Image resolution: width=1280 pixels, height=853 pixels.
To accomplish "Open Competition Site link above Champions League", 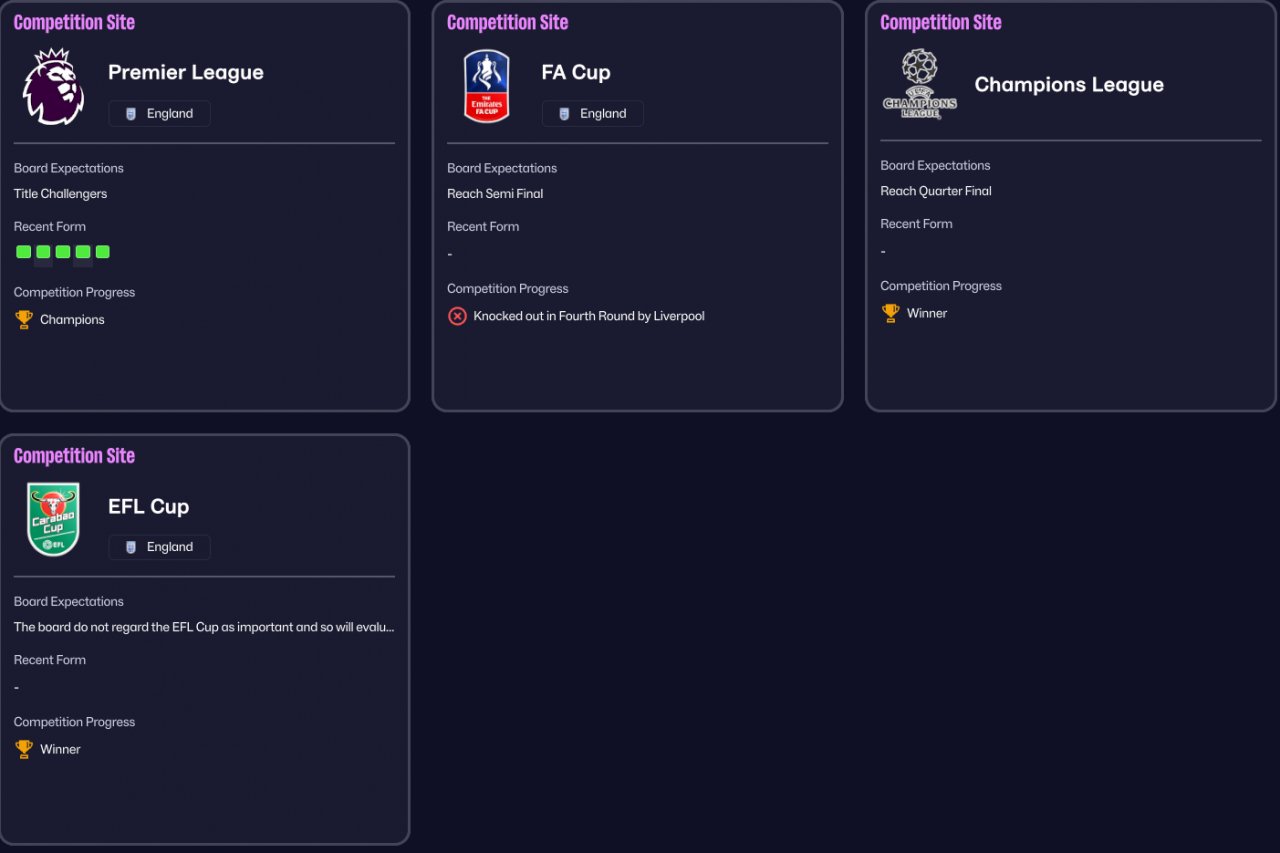I will 940,22.
